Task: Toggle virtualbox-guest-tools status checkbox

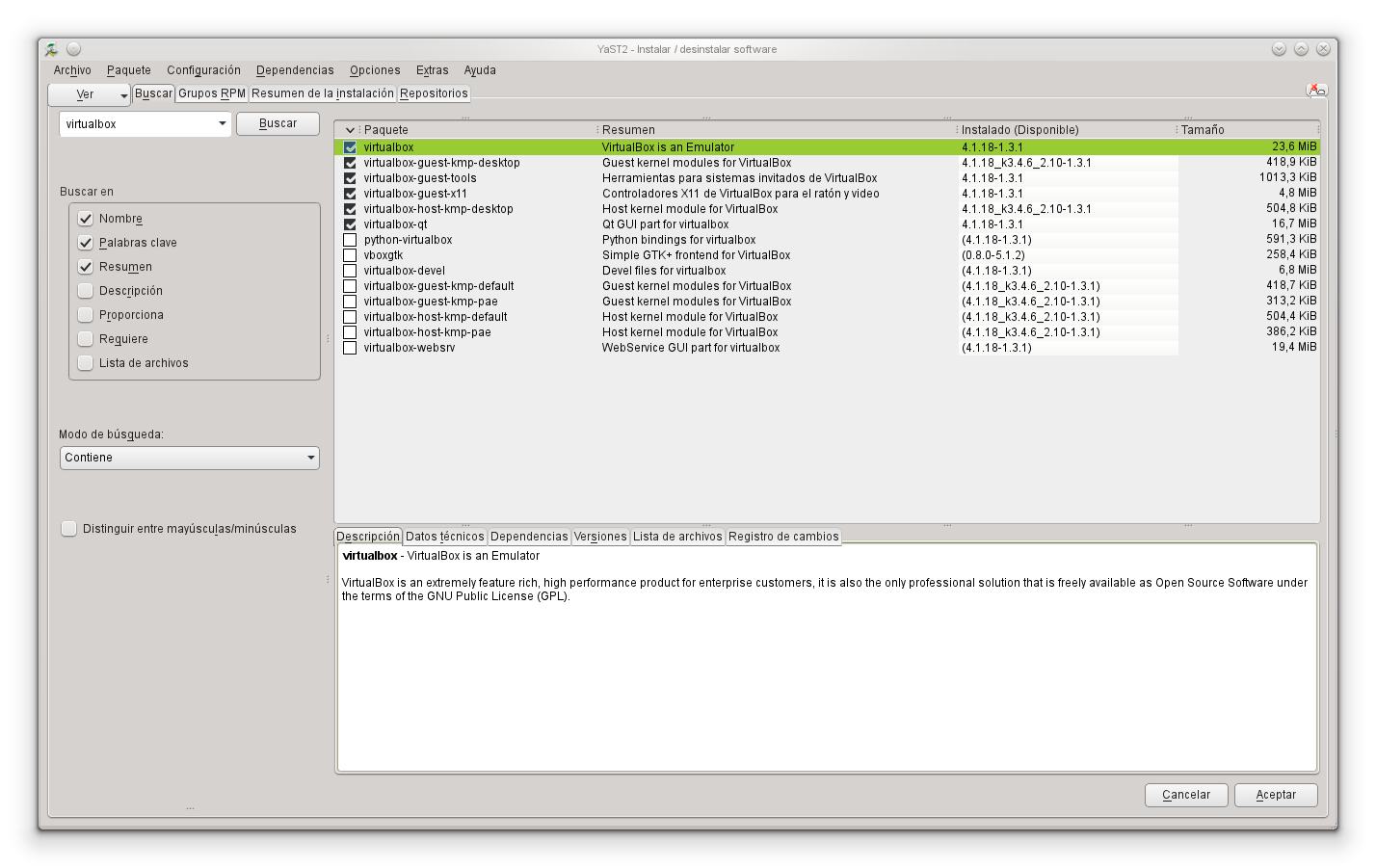Action: [x=350, y=178]
